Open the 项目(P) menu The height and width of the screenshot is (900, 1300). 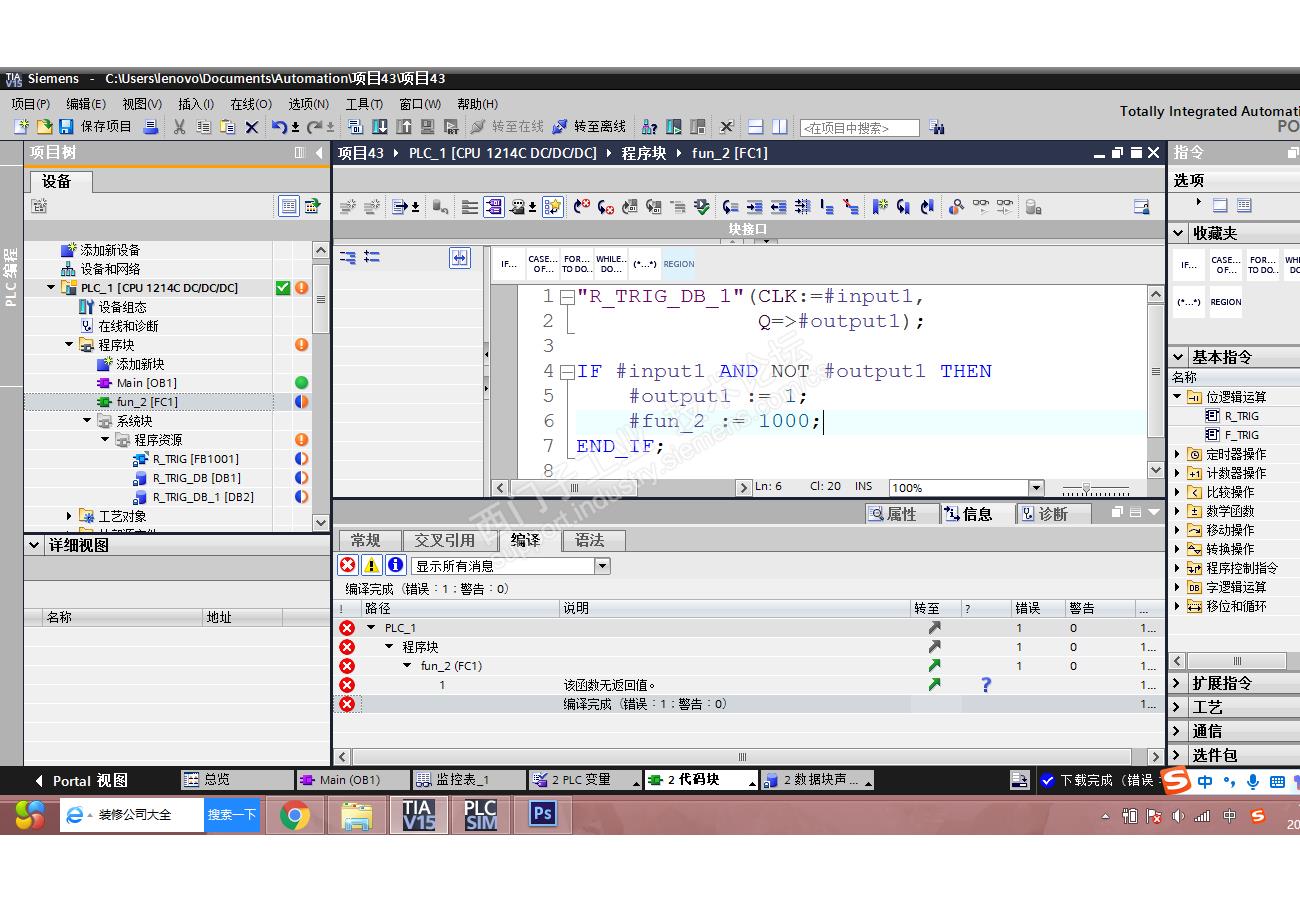pyautogui.click(x=31, y=104)
